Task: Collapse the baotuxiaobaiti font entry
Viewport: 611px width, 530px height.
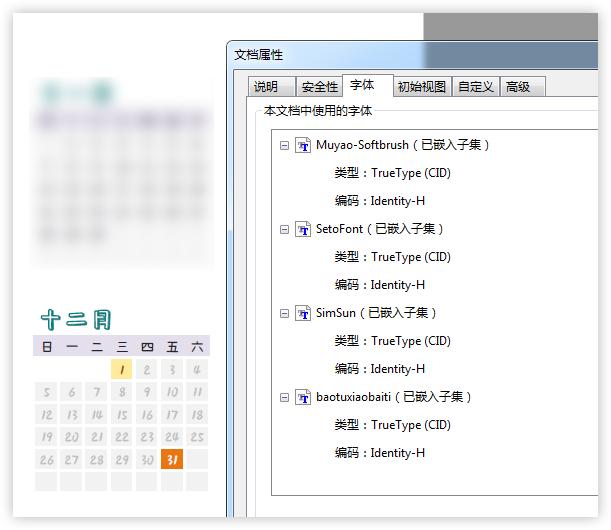Action: pos(284,398)
